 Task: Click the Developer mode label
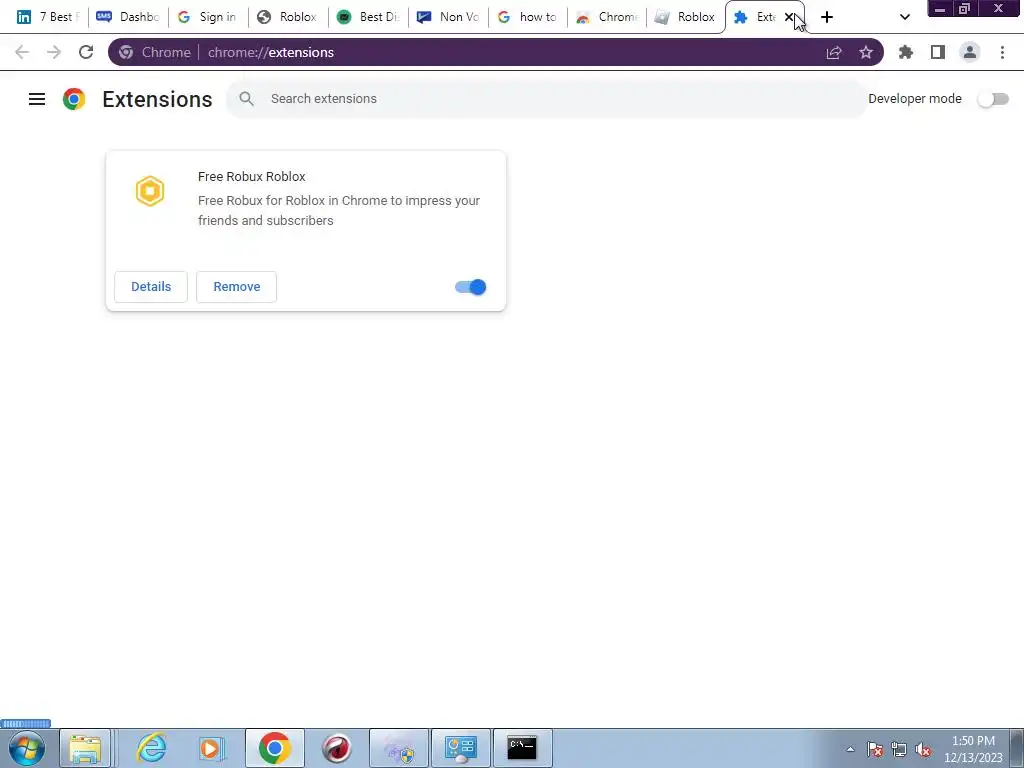(915, 99)
